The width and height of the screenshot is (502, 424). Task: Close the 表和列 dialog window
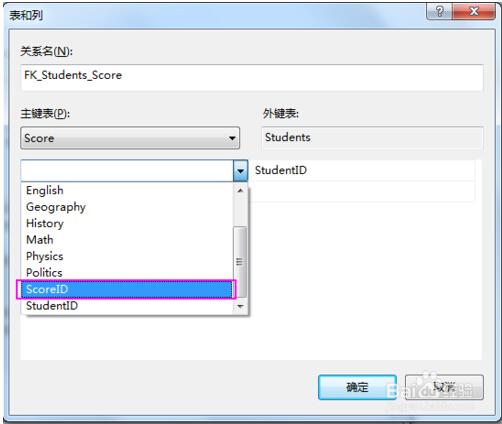click(x=474, y=12)
